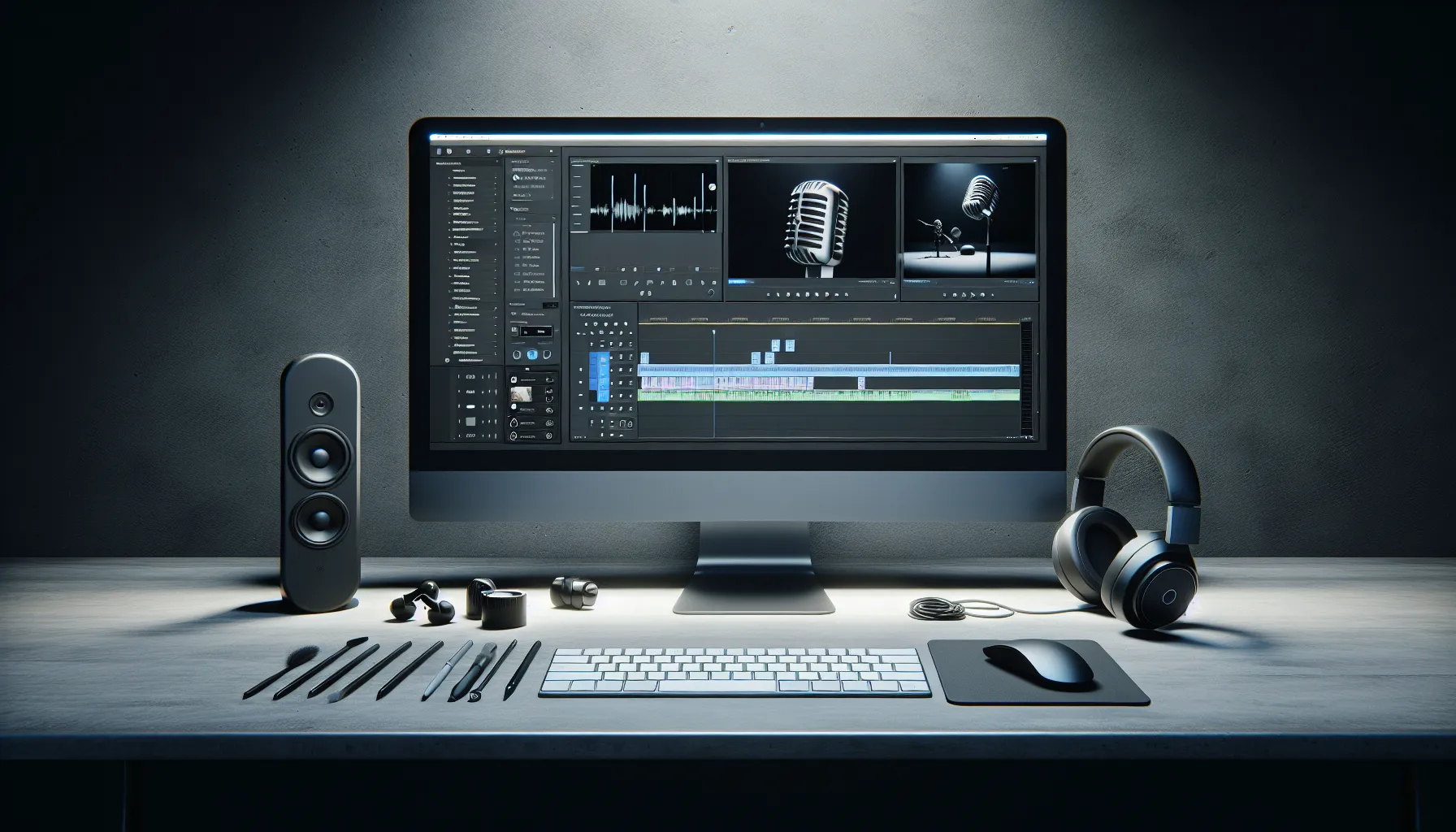The height and width of the screenshot is (832, 1456).
Task: Click the blue progress bar under the microphone preview
Action: click(738, 282)
